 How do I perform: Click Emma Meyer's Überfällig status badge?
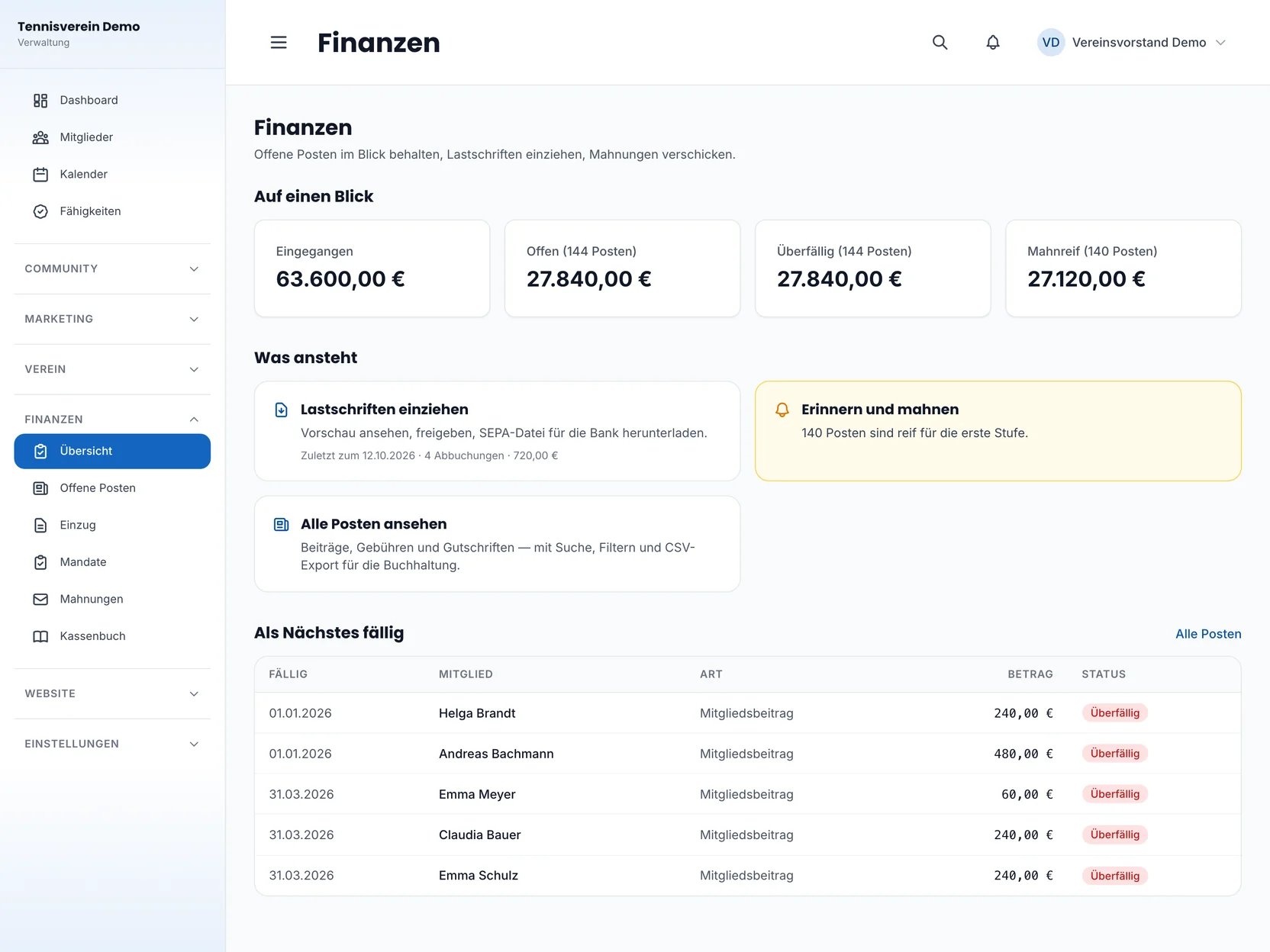point(1114,794)
